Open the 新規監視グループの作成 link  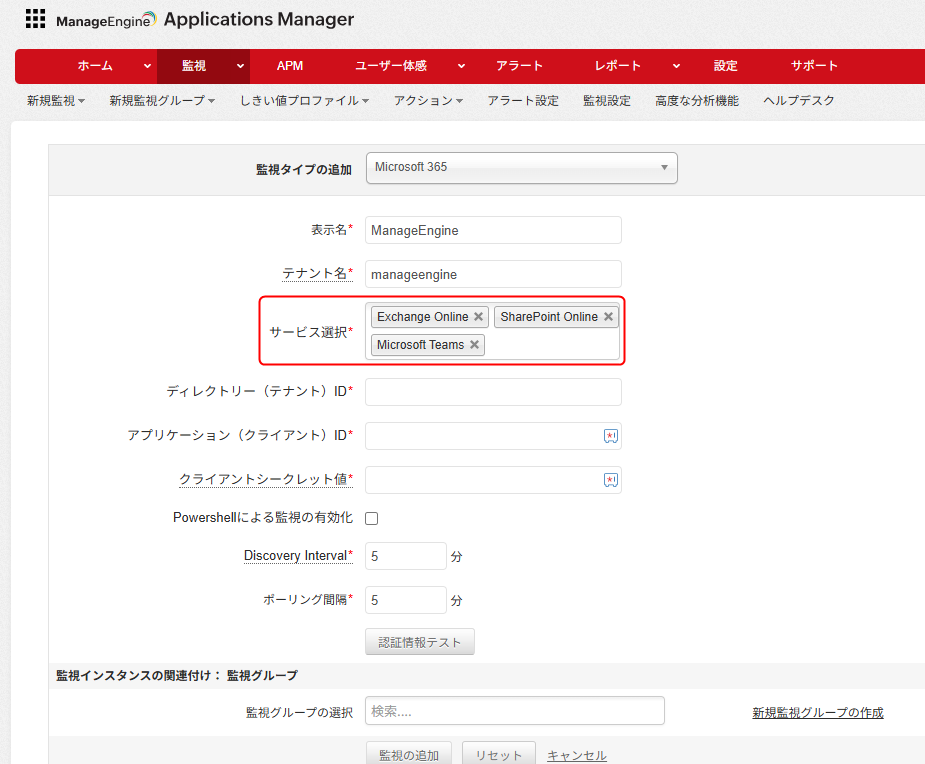pos(817,713)
